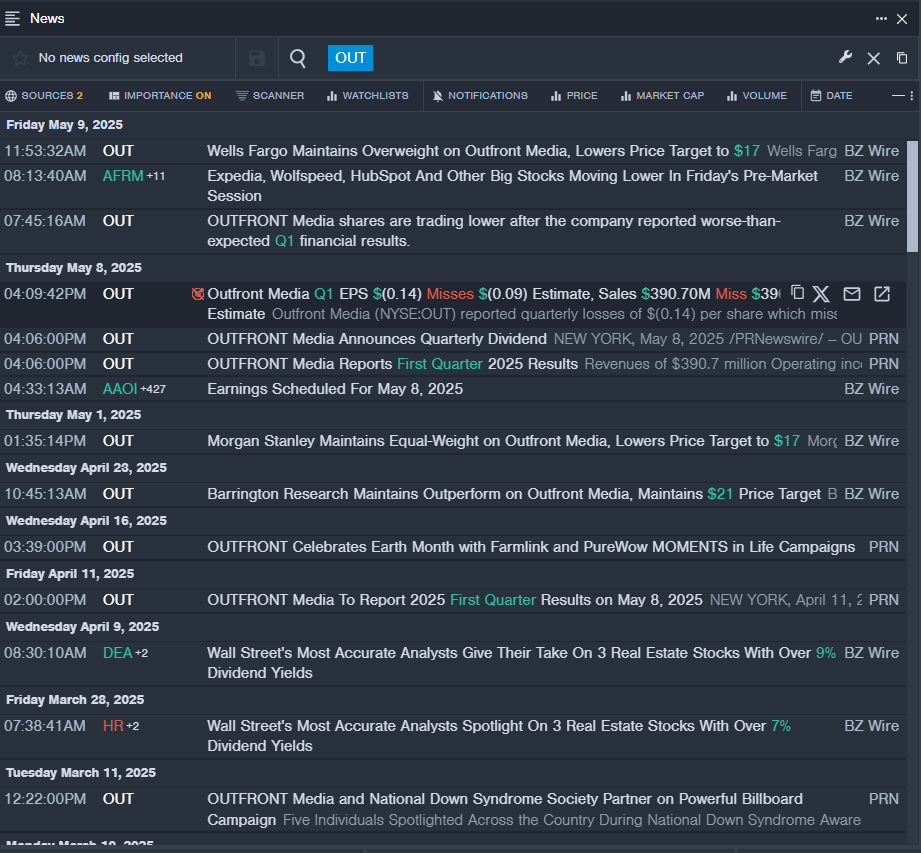The width and height of the screenshot is (921, 853).
Task: Toggle the NOTIFICATIONS bell filter
Action: coord(480,95)
